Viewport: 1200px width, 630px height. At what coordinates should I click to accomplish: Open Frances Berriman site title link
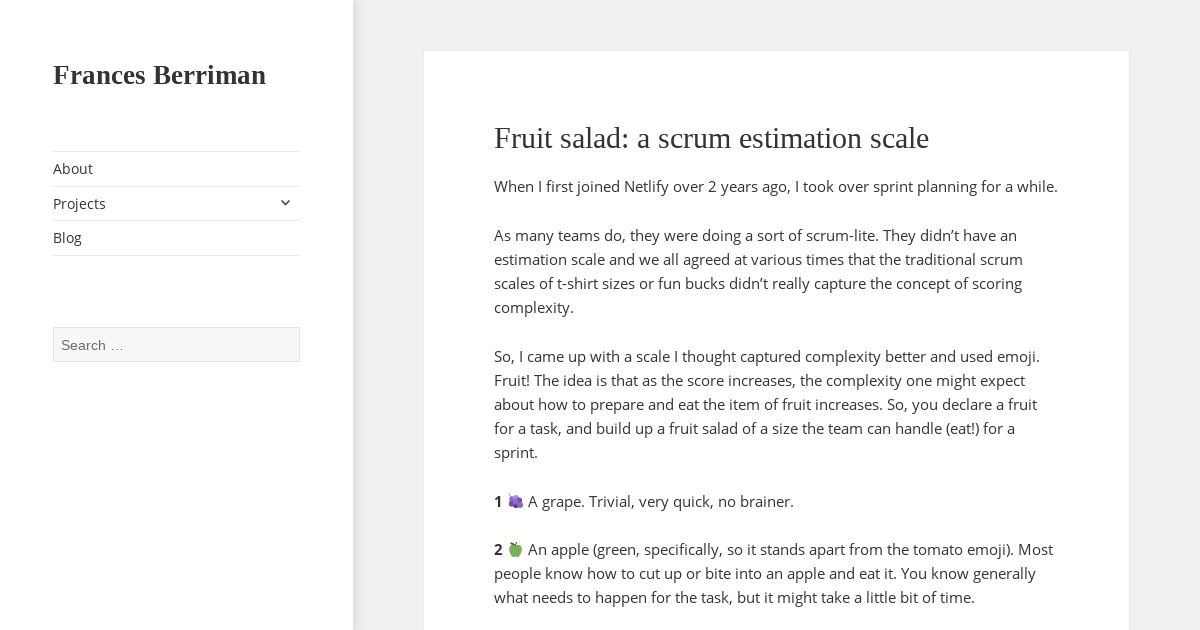pyautogui.click(x=159, y=75)
